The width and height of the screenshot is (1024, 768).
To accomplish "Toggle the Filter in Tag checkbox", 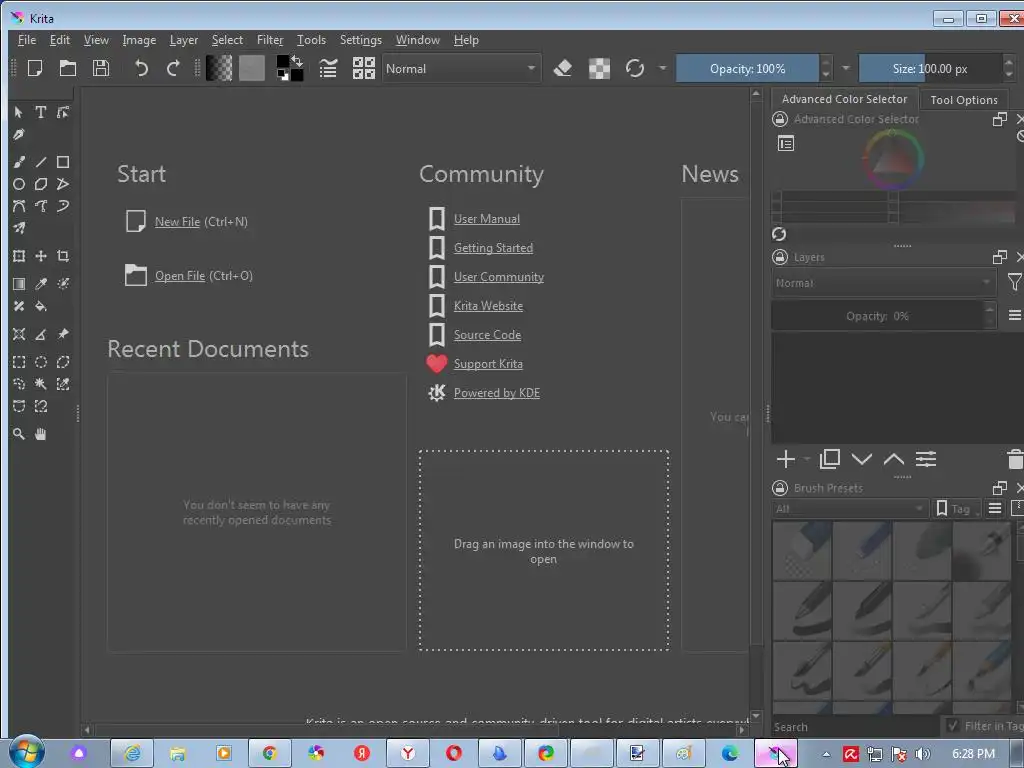I will pyautogui.click(x=953, y=726).
